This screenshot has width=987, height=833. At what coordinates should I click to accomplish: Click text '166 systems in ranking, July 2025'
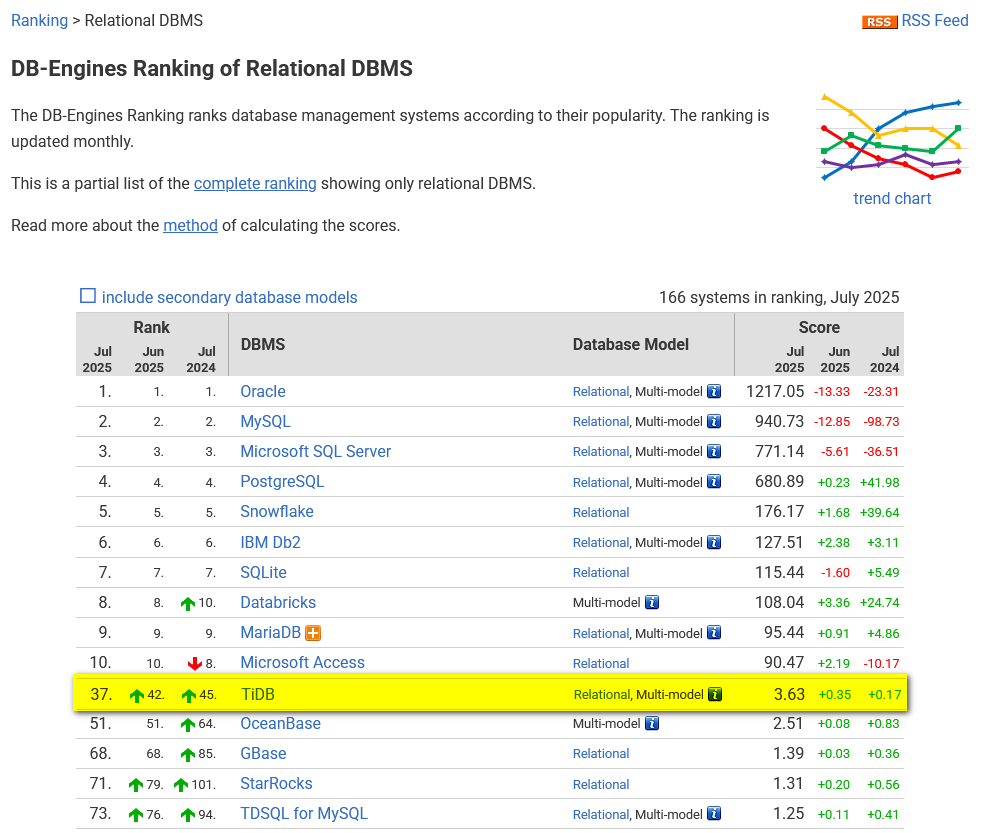click(x=779, y=297)
